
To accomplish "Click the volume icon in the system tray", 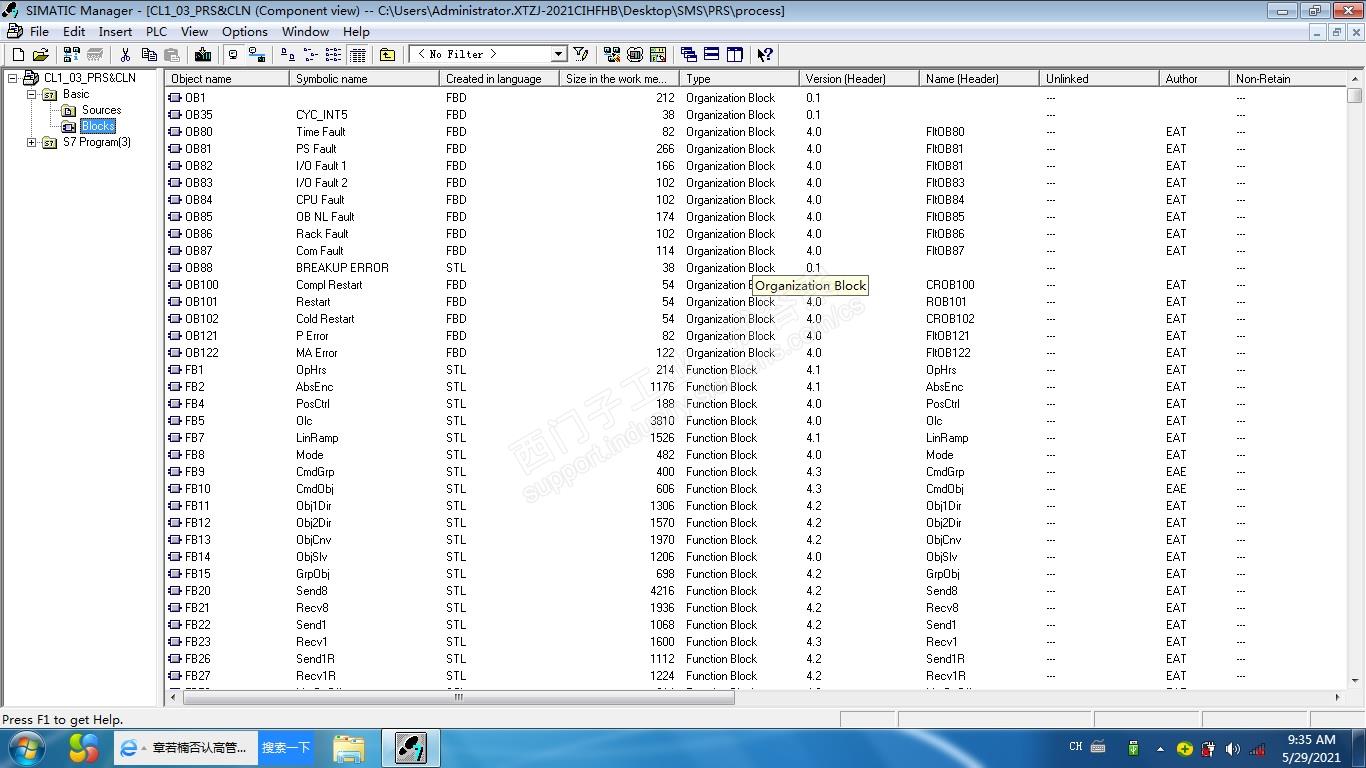I will [1232, 748].
